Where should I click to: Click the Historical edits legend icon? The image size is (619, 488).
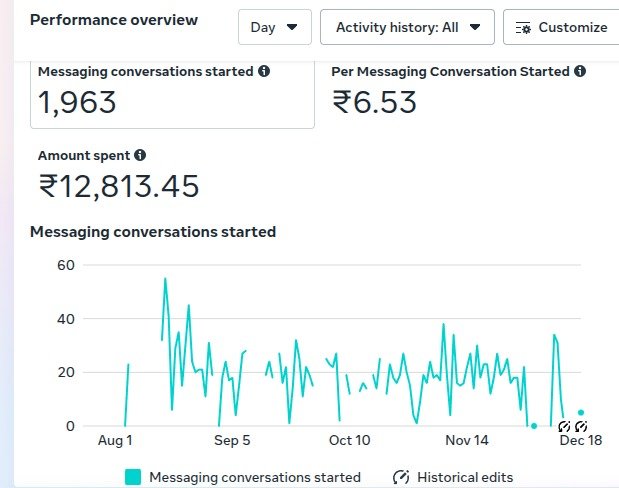401,477
